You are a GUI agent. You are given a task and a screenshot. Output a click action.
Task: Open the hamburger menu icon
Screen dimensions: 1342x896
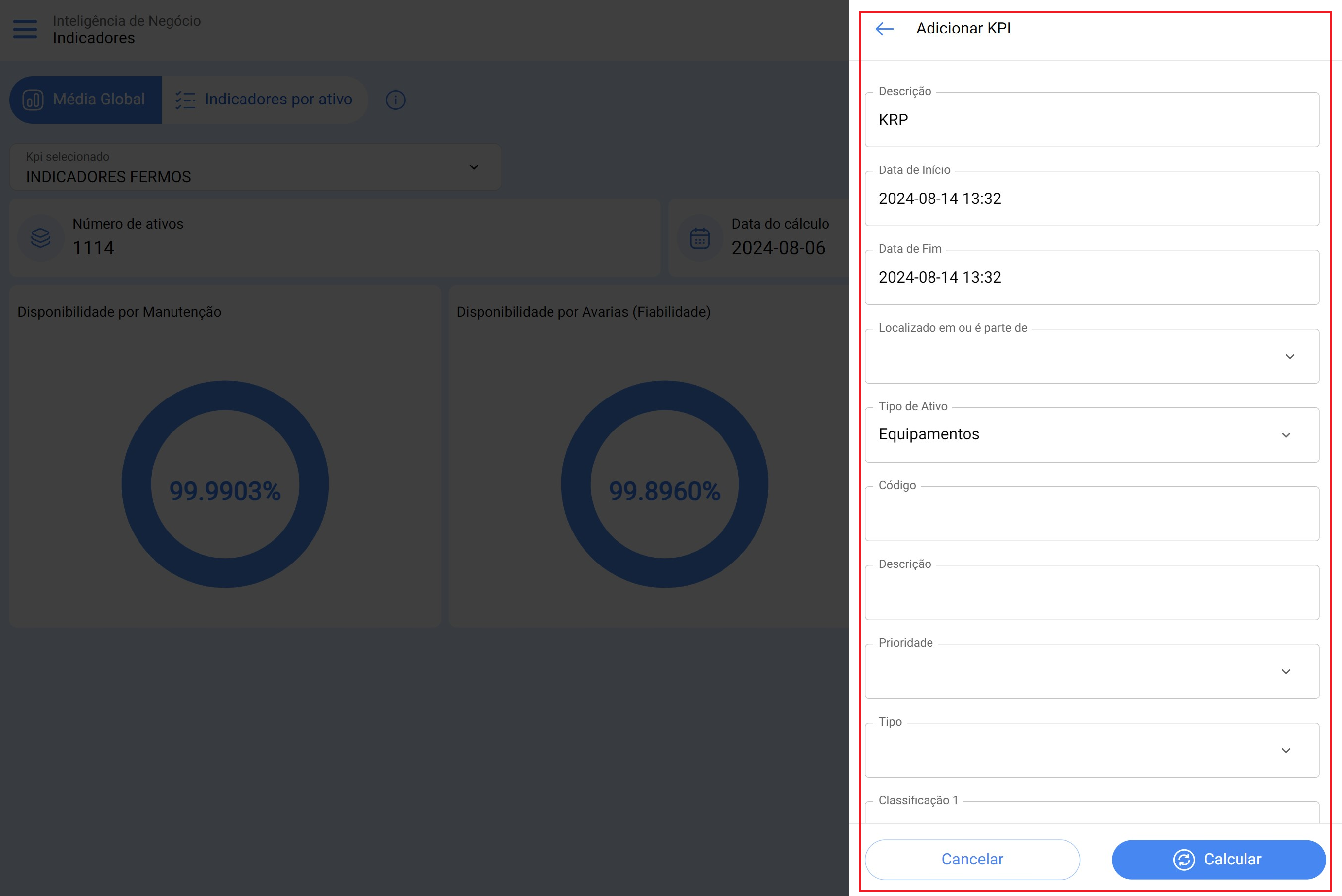(x=25, y=29)
